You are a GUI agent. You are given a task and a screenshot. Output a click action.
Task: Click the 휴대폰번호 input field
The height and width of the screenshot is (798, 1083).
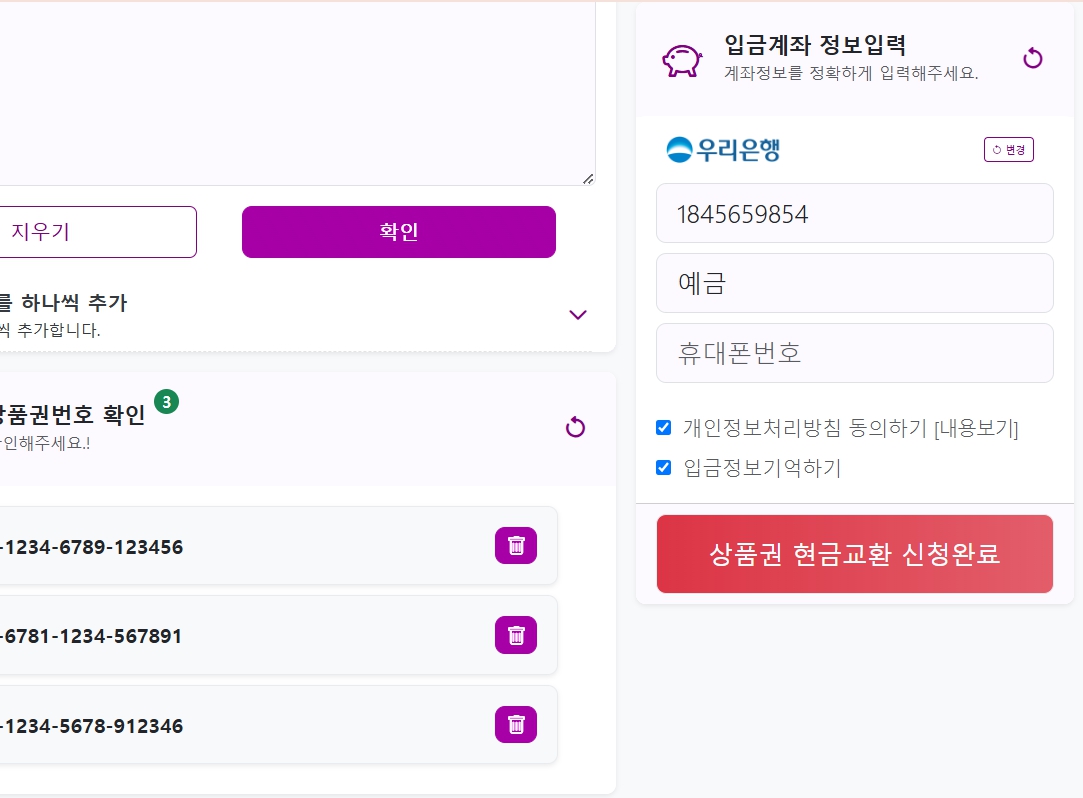pyautogui.click(x=854, y=353)
